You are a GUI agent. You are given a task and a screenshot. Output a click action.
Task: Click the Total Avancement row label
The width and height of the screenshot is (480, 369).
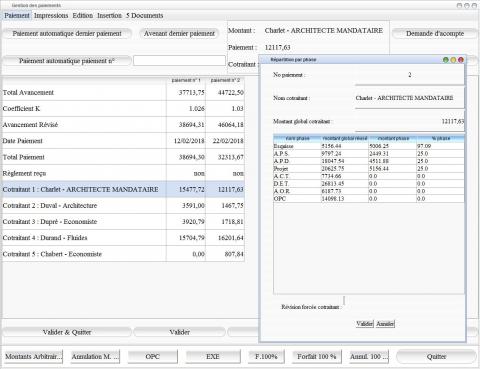pyautogui.click(x=28, y=92)
